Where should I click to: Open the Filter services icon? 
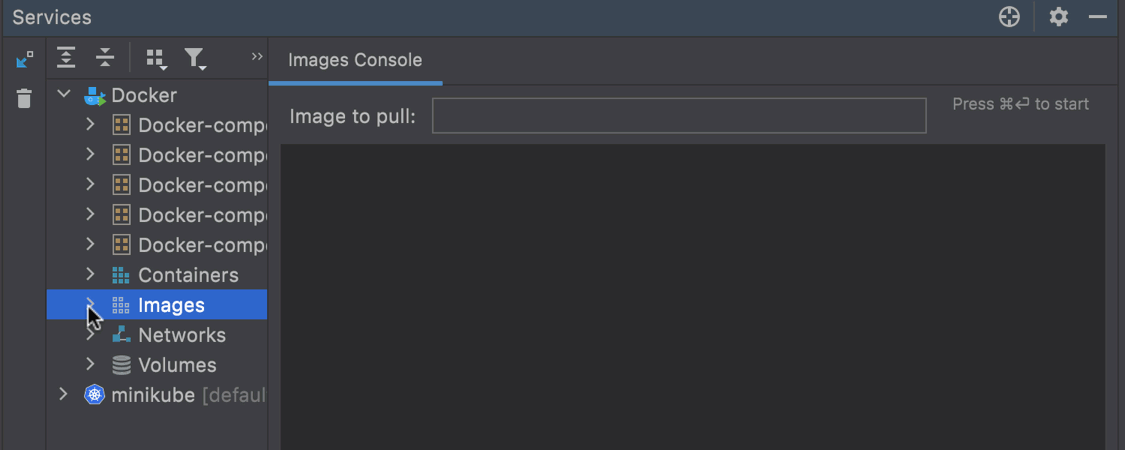coord(195,59)
